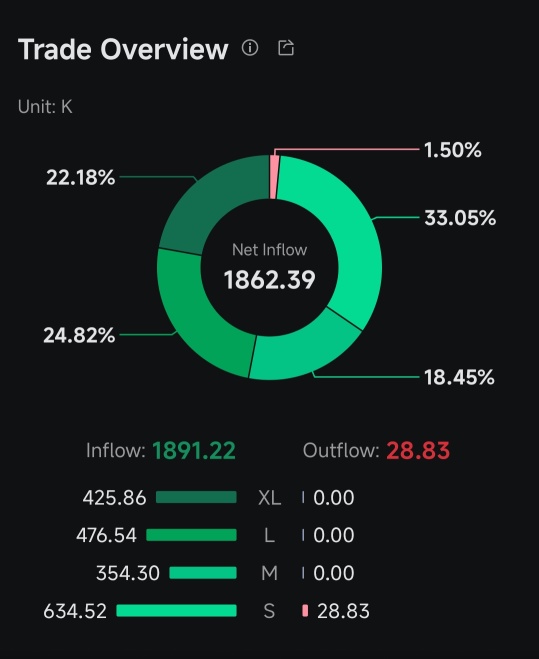Open the info icon beside Trade Overview

coord(250,47)
